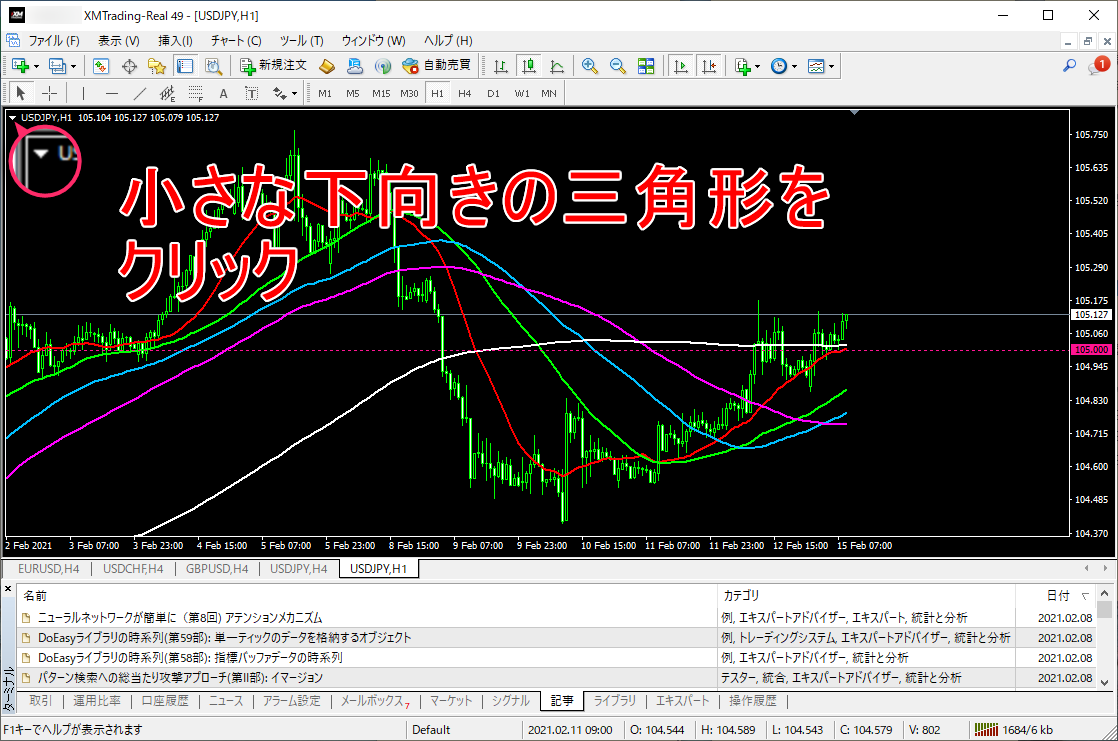Open the Indicators list dropdown
This screenshot has height=741, width=1118.
(747, 66)
